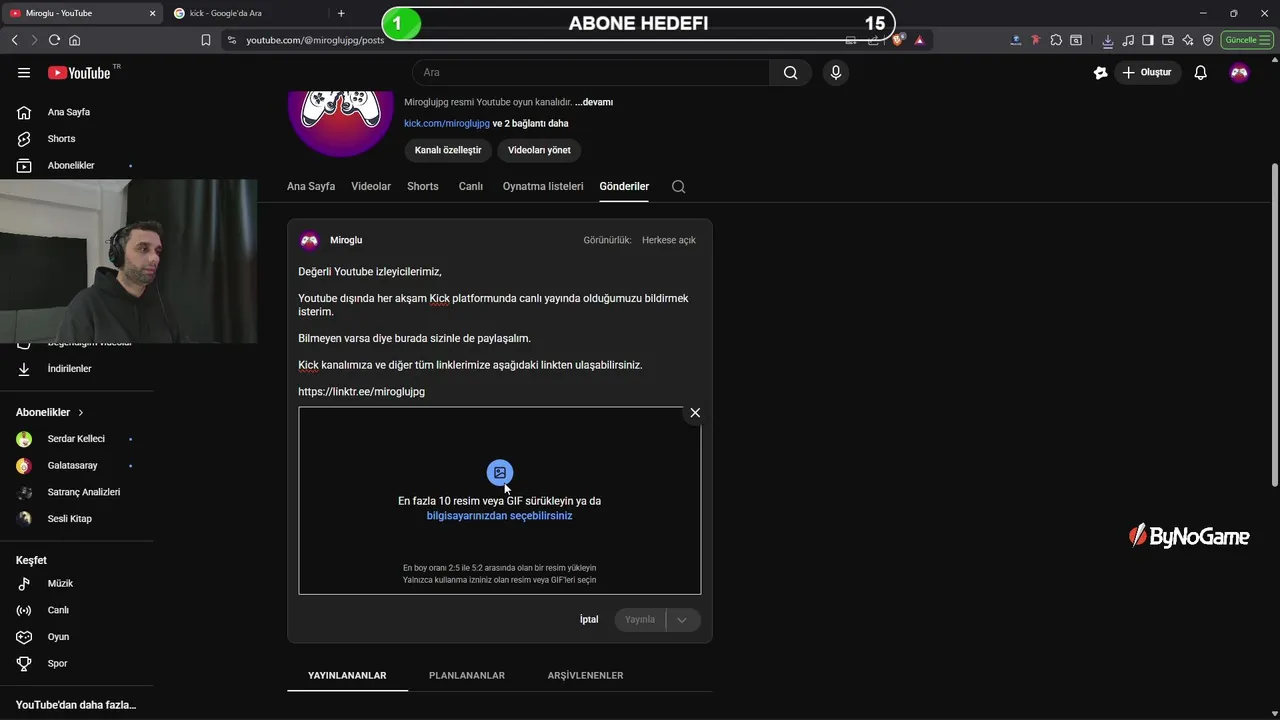Open Sesli Kitap subscription
The image size is (1280, 720).
69,519
